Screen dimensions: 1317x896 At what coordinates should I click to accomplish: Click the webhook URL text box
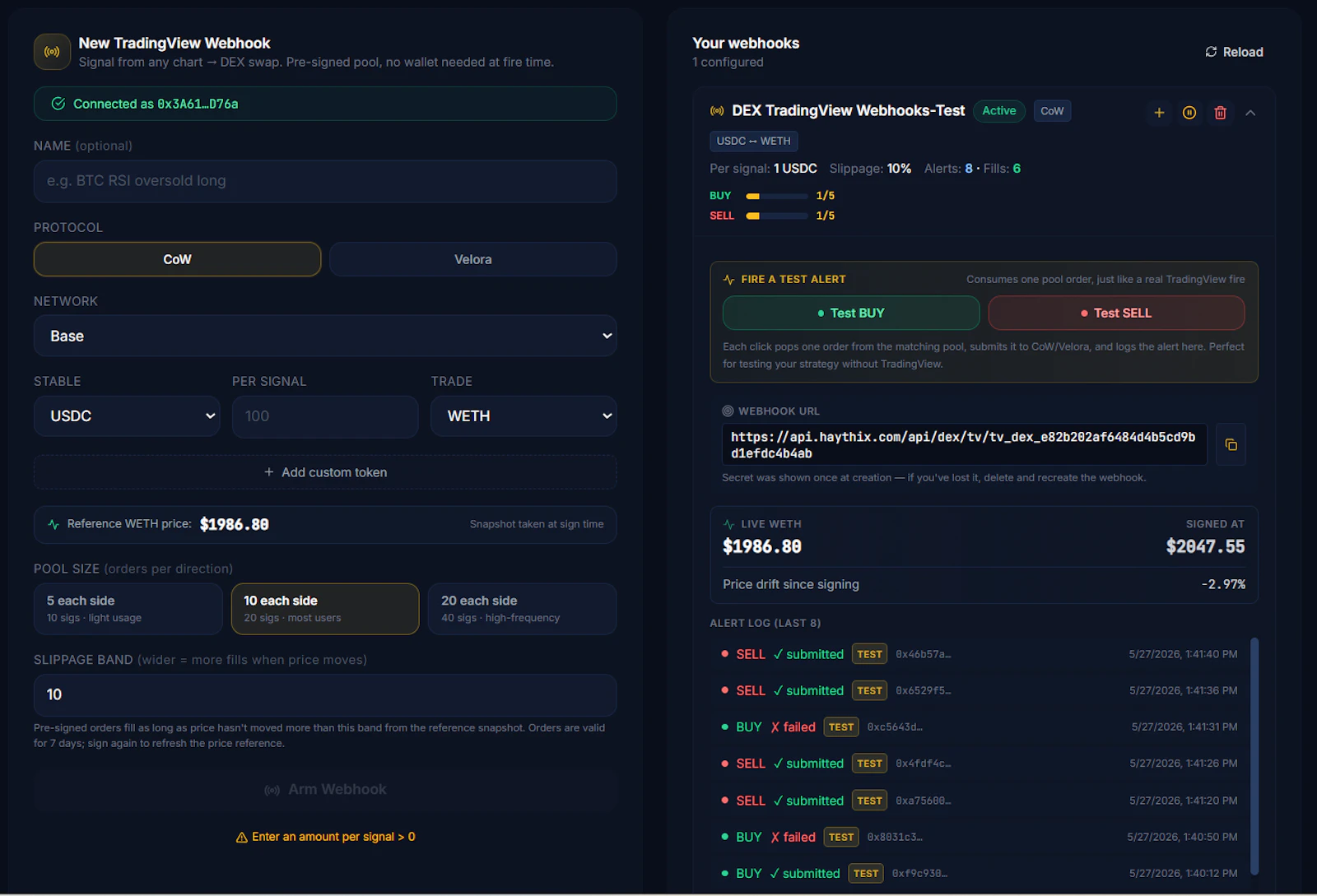coord(965,445)
